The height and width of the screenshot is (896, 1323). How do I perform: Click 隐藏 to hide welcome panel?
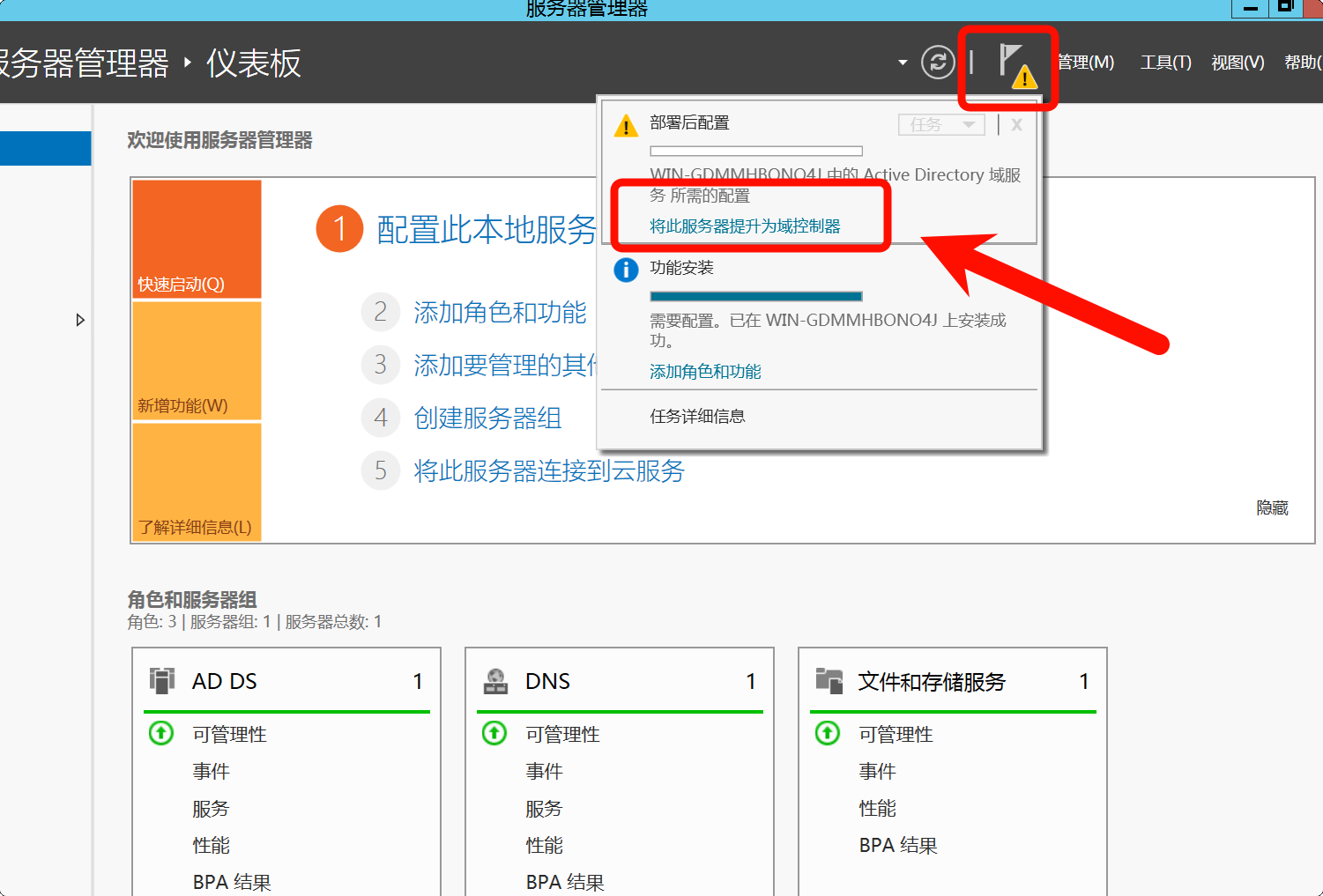[x=1272, y=508]
